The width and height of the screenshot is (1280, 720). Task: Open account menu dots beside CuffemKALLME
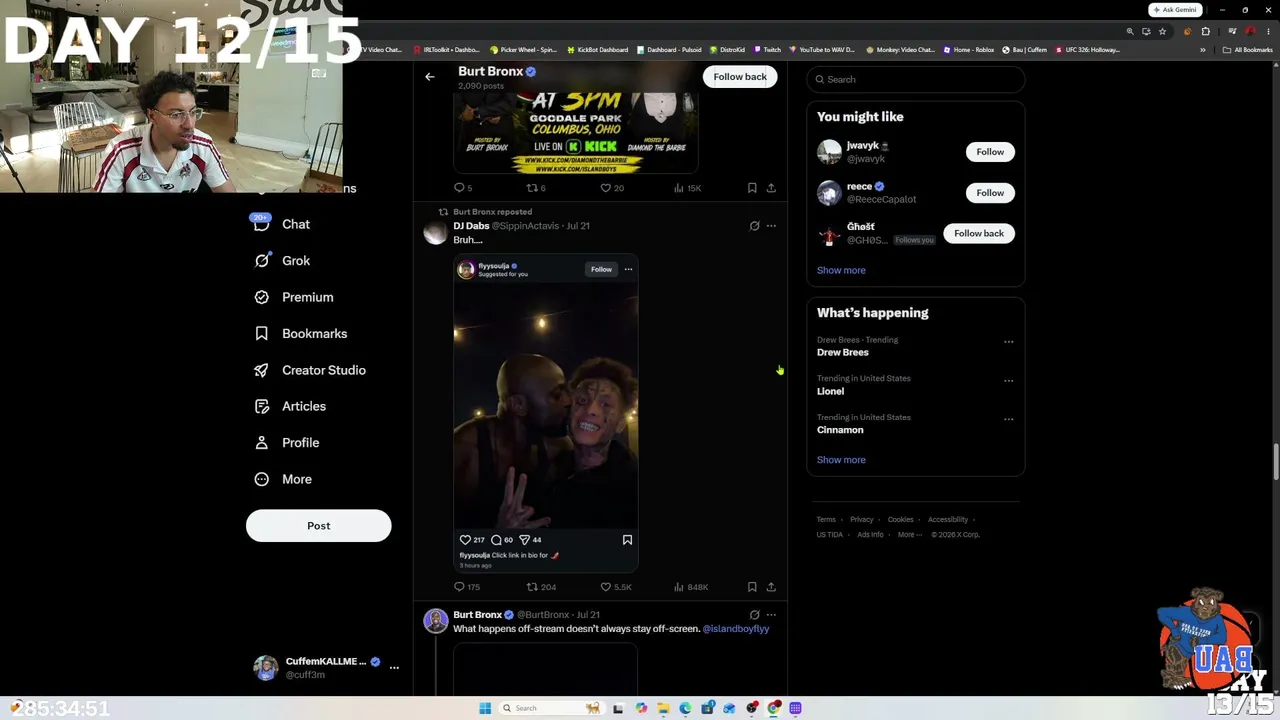[x=394, y=667]
